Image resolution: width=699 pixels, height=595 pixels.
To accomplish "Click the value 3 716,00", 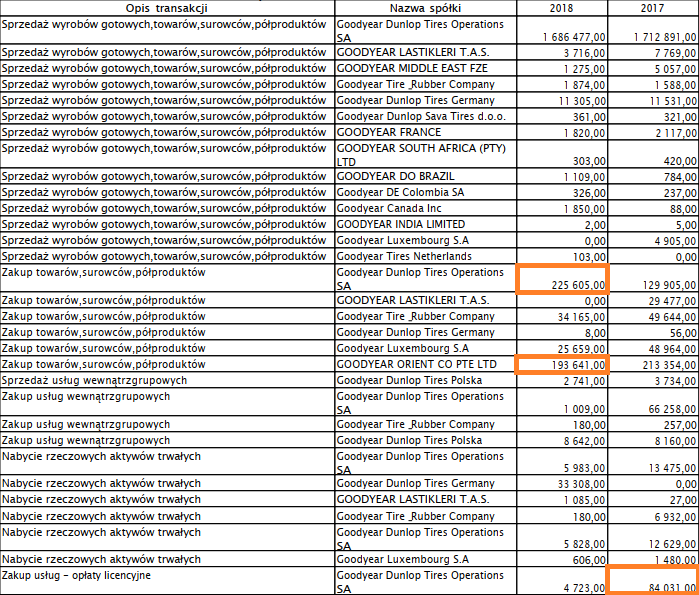I will (x=584, y=53).
